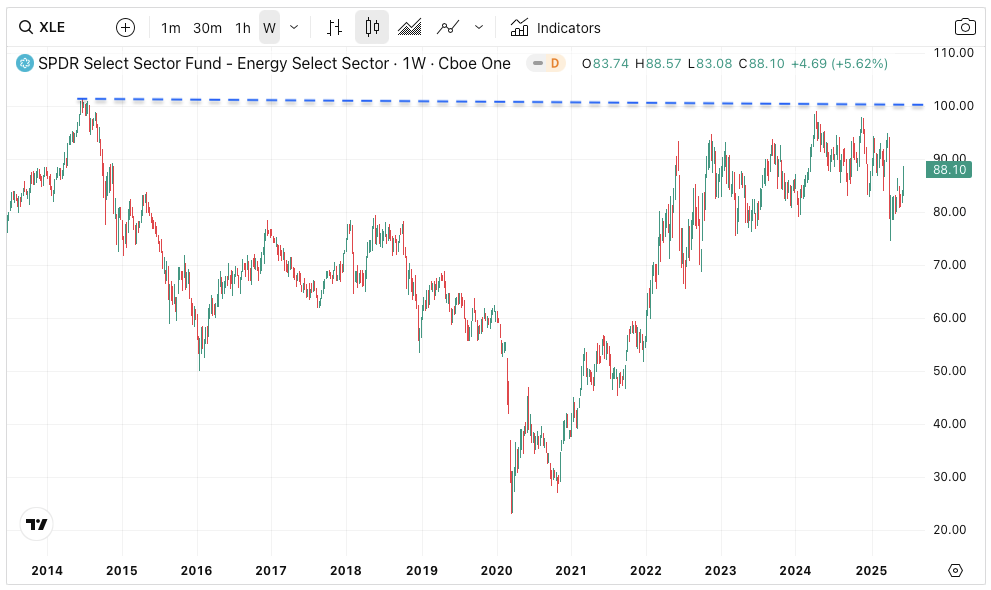Click the 80.00 price axis label
The height and width of the screenshot is (590, 991).
click(x=949, y=212)
